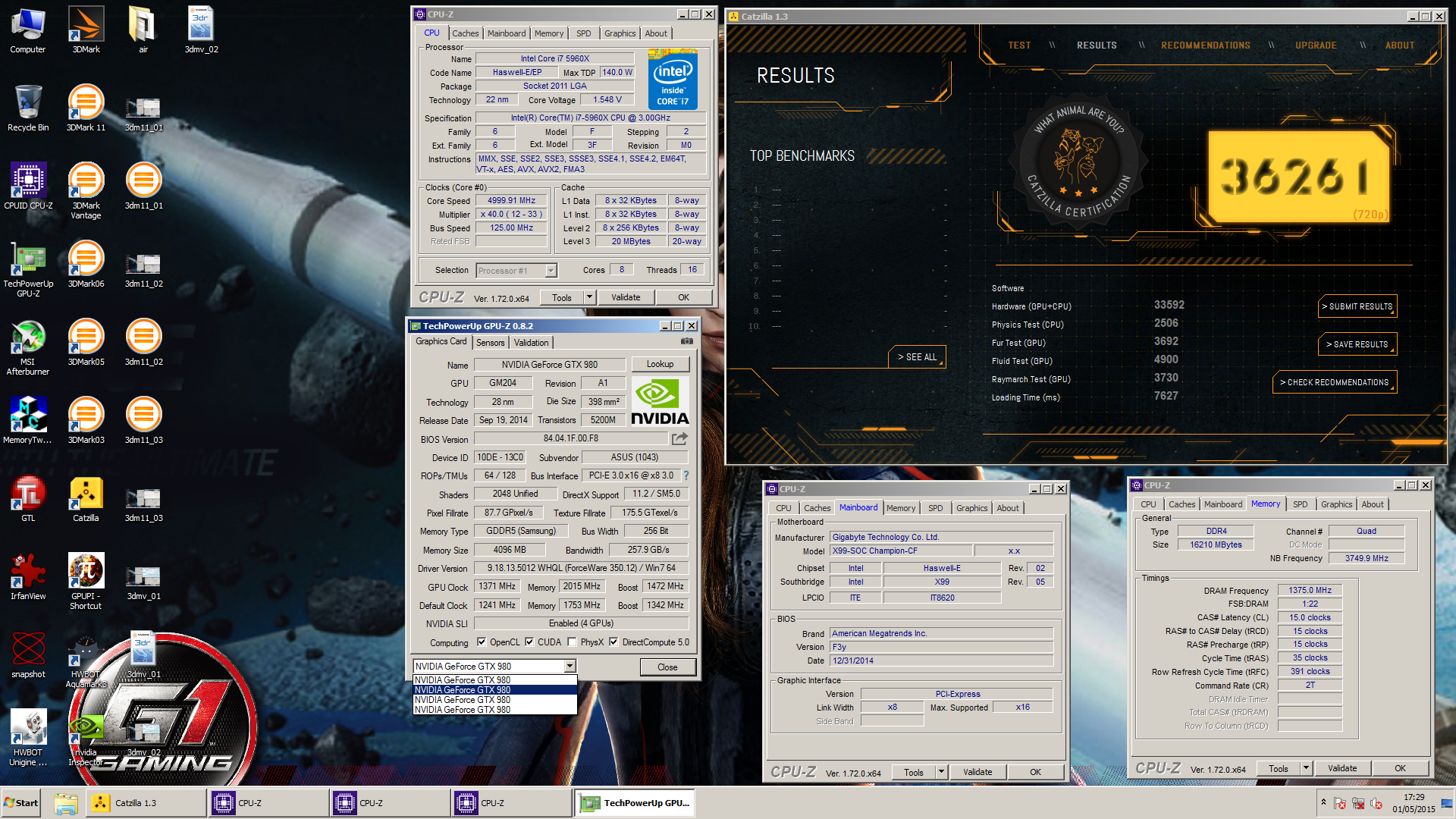Click the Core Speed value 4999.91 MHz

pyautogui.click(x=511, y=201)
